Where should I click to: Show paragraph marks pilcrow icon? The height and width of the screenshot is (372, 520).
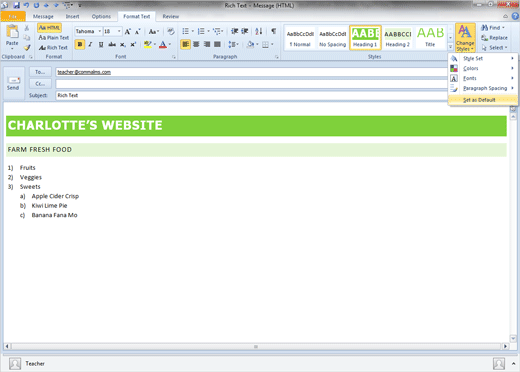[x=273, y=31]
